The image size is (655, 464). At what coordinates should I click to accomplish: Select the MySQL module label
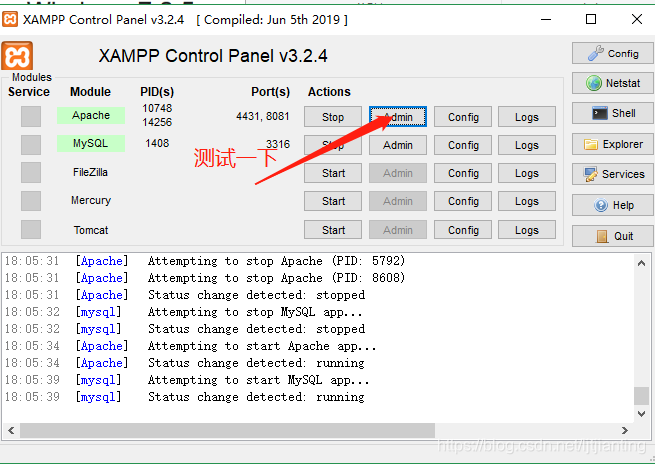click(x=91, y=143)
